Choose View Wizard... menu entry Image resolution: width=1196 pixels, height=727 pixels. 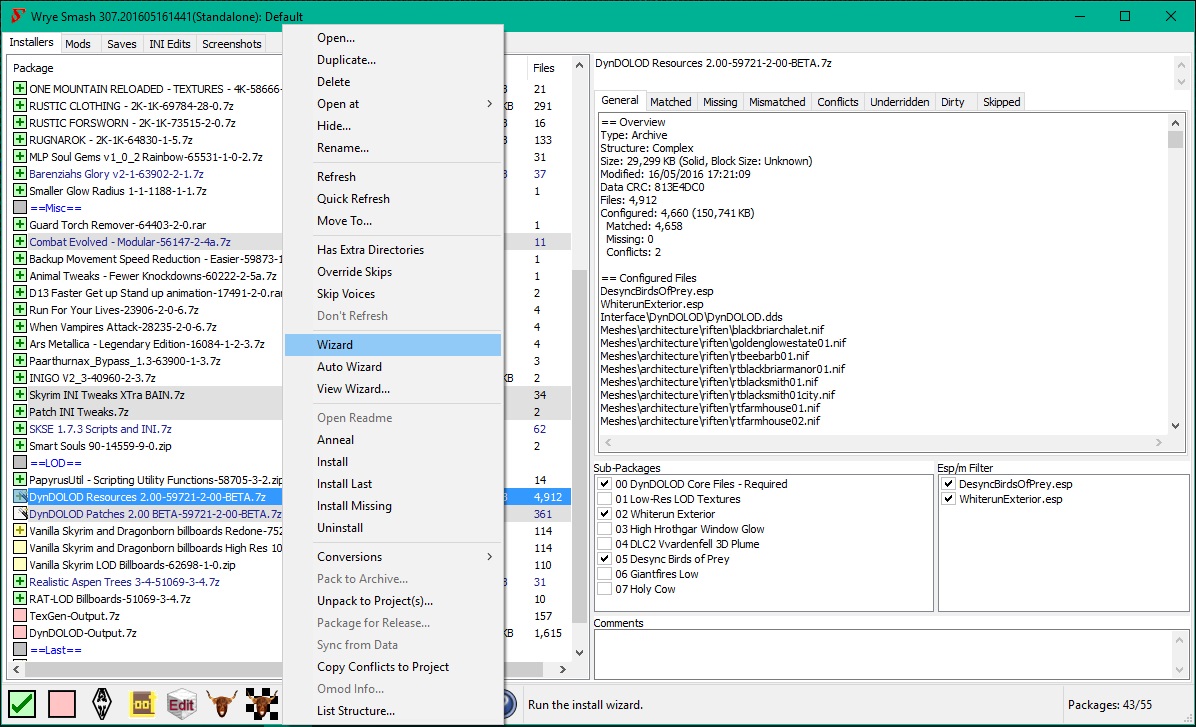click(x=393, y=389)
